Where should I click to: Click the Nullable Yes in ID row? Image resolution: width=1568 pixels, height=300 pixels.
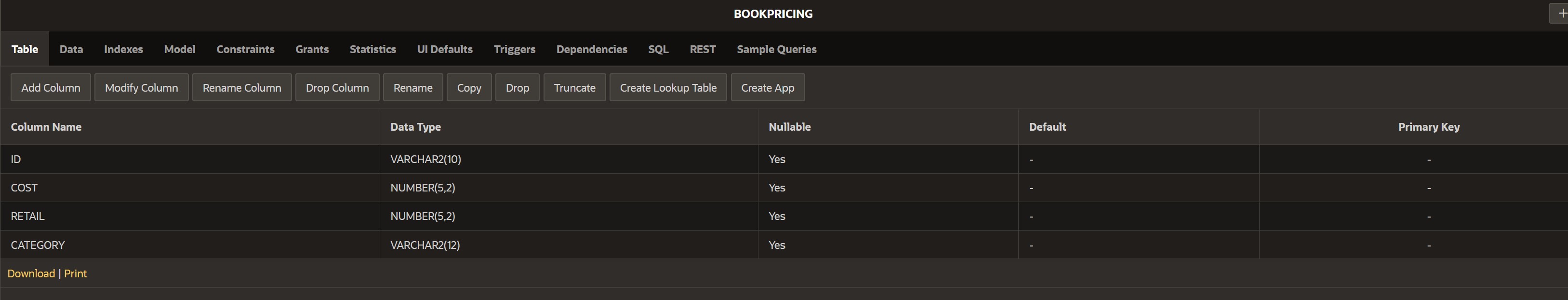888,159
